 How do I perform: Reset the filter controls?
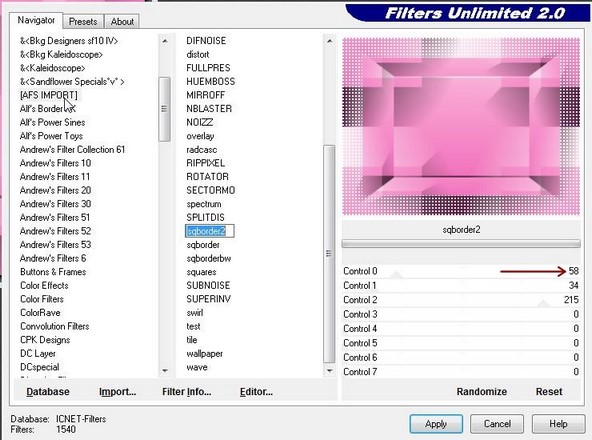(549, 392)
